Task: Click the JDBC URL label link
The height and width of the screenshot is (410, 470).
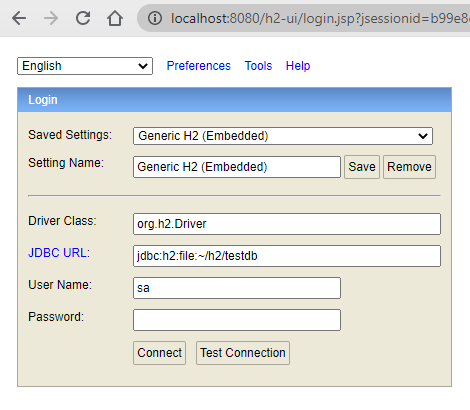Action: [x=59, y=253]
